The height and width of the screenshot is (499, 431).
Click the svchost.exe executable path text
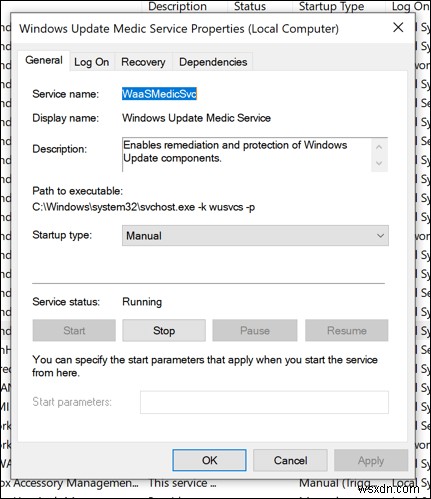point(143,207)
